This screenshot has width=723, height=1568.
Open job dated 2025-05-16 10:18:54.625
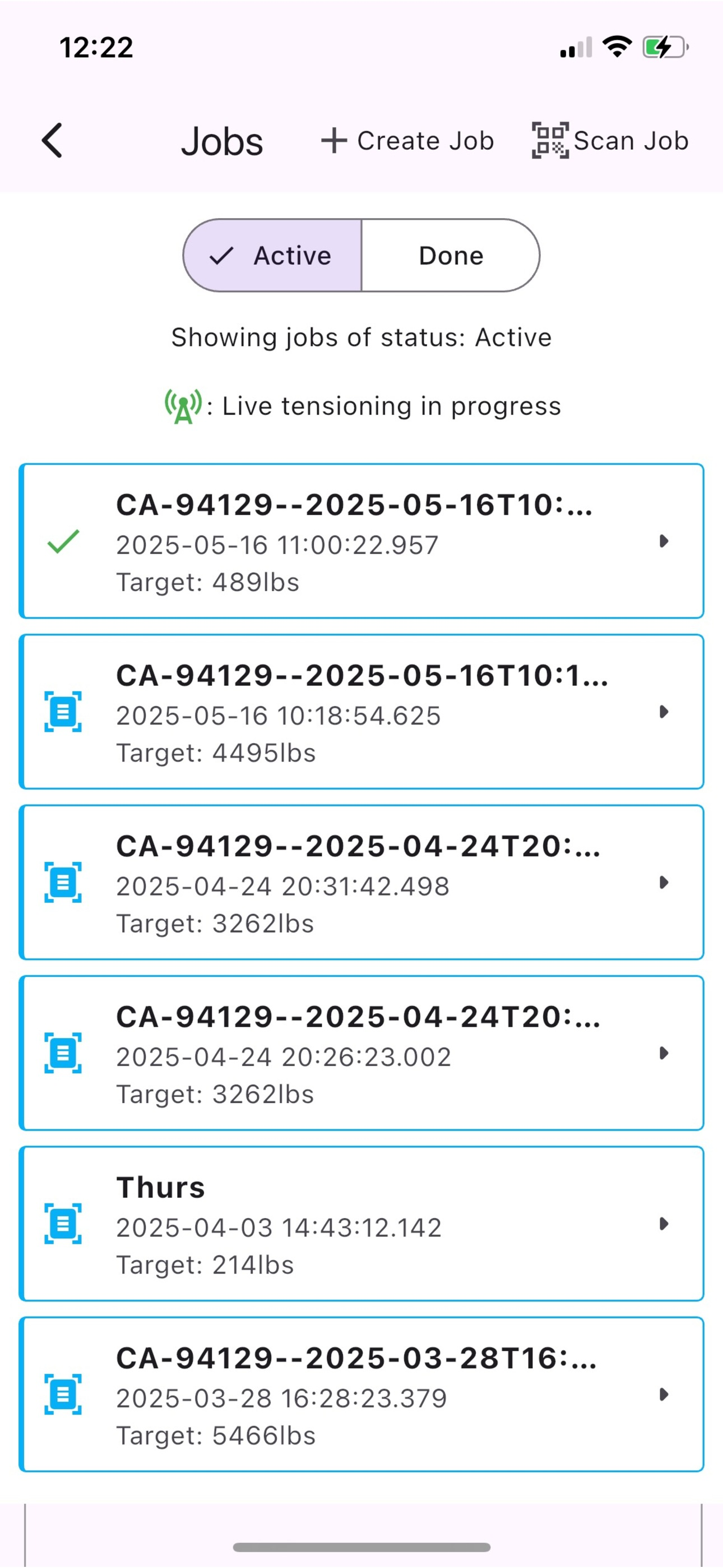pos(361,712)
